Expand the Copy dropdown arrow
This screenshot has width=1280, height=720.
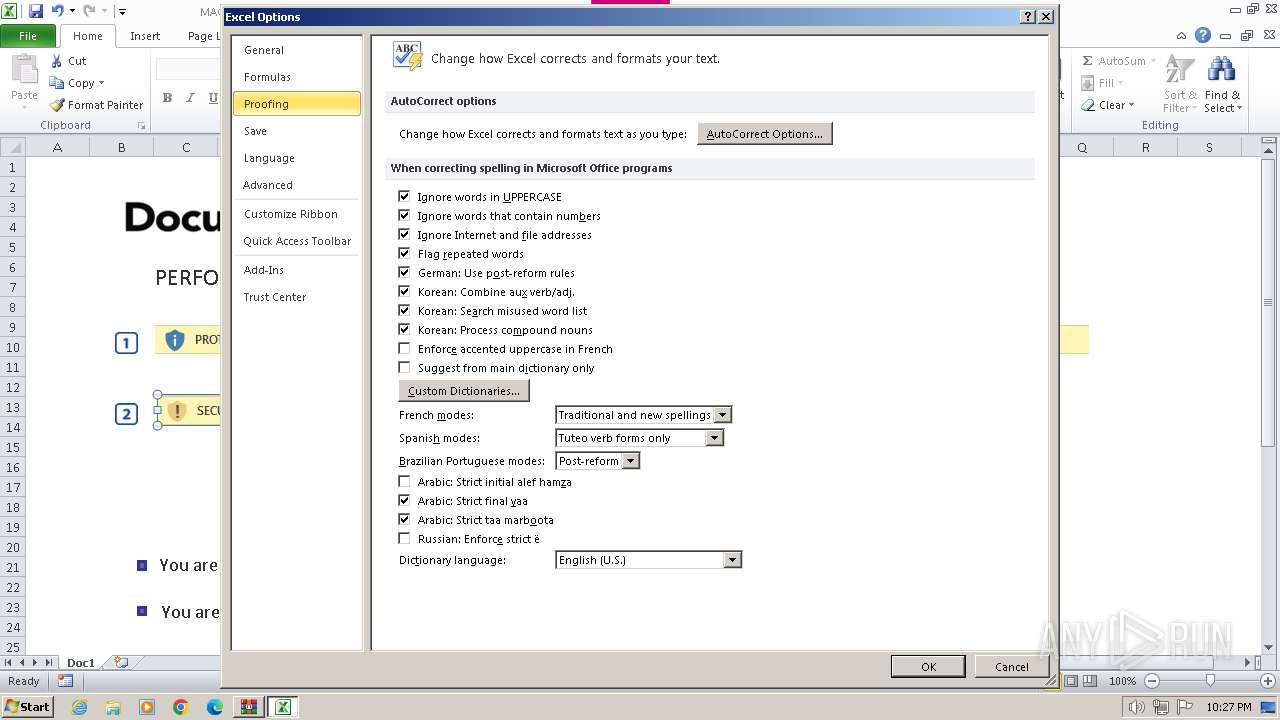pos(101,84)
